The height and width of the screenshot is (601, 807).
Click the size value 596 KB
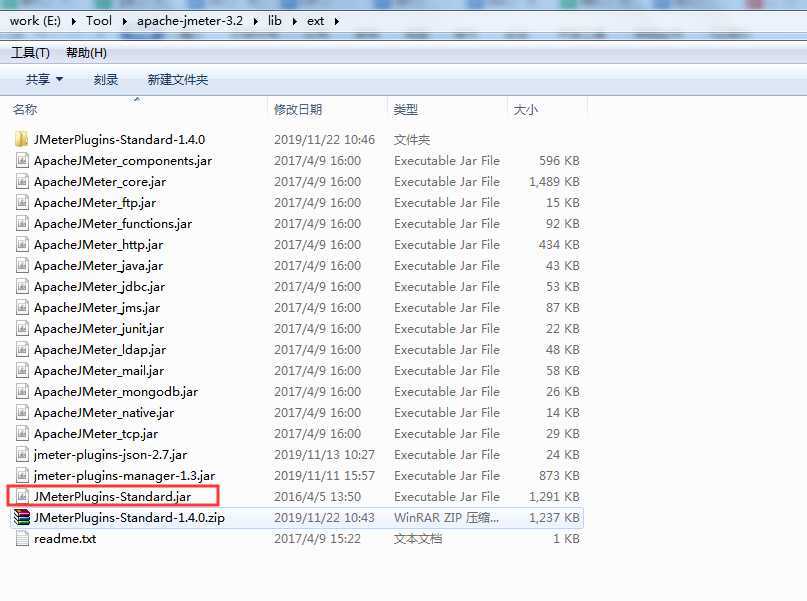point(559,161)
